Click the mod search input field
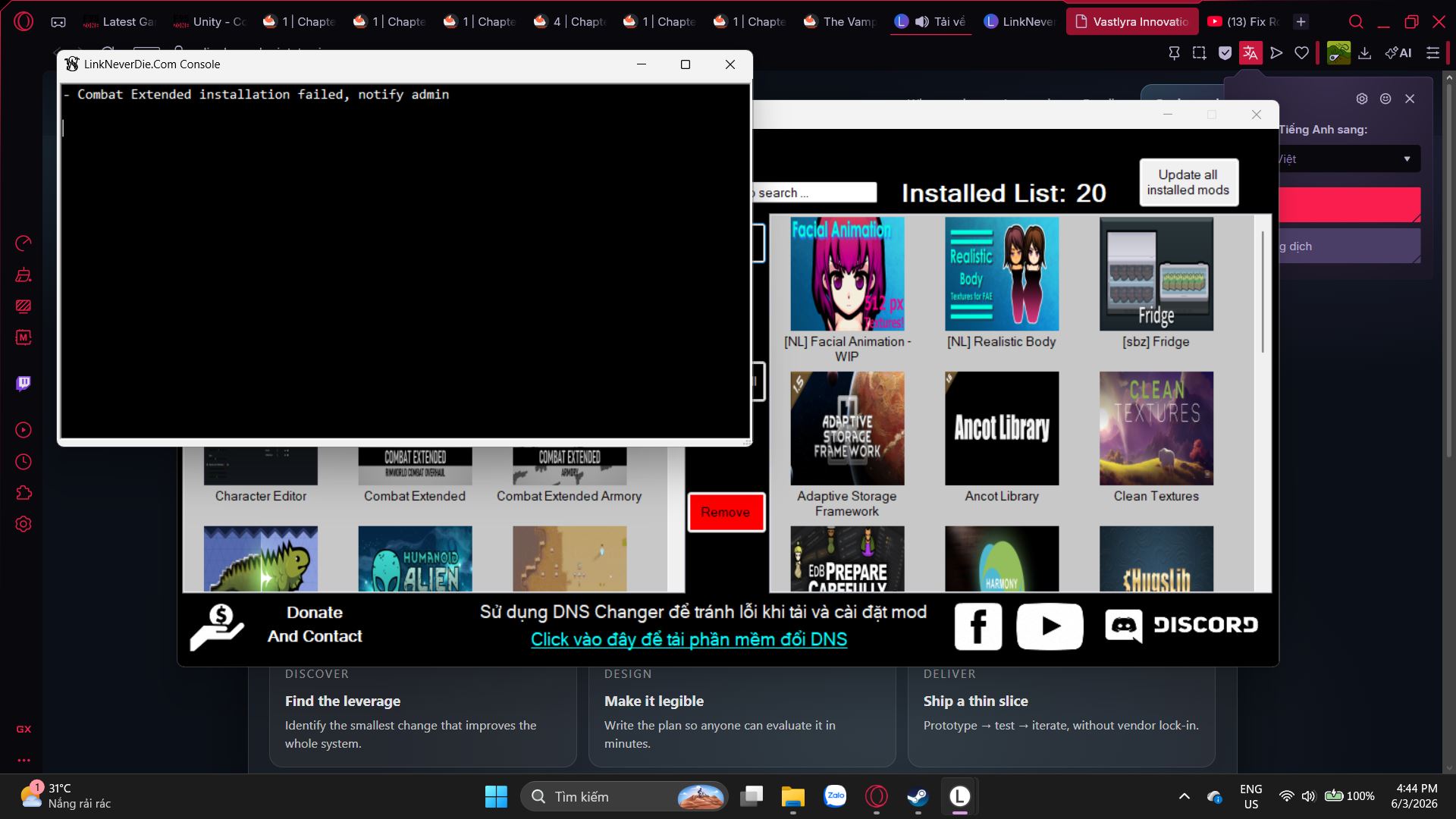The width and height of the screenshot is (1456, 819). point(813,193)
